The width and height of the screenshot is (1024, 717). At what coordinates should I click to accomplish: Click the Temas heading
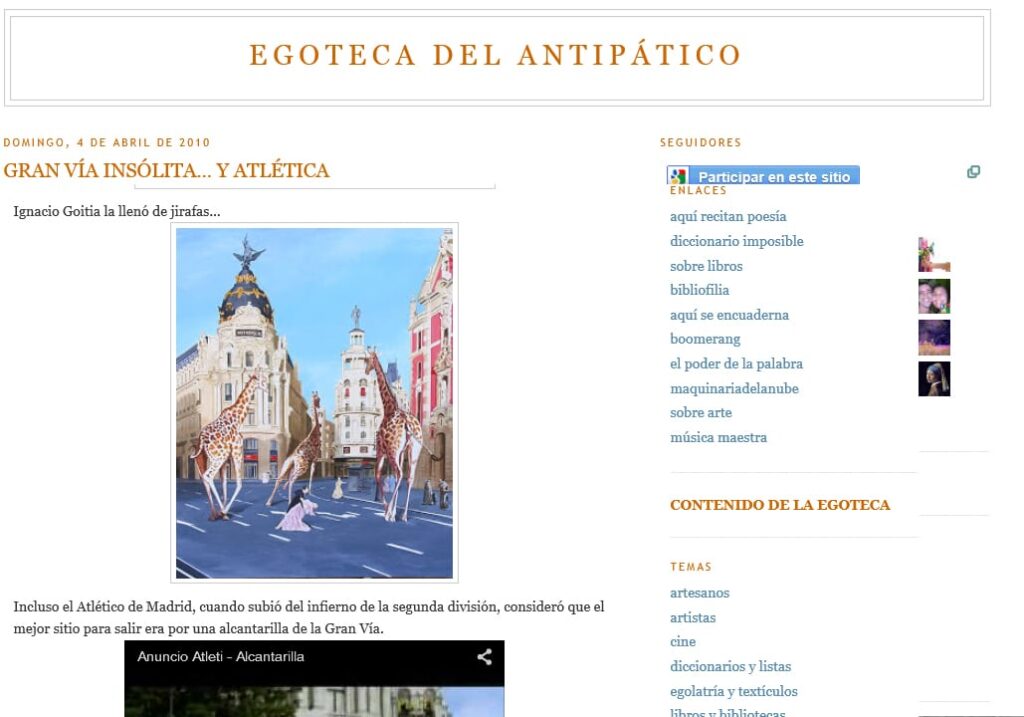[x=690, y=567]
